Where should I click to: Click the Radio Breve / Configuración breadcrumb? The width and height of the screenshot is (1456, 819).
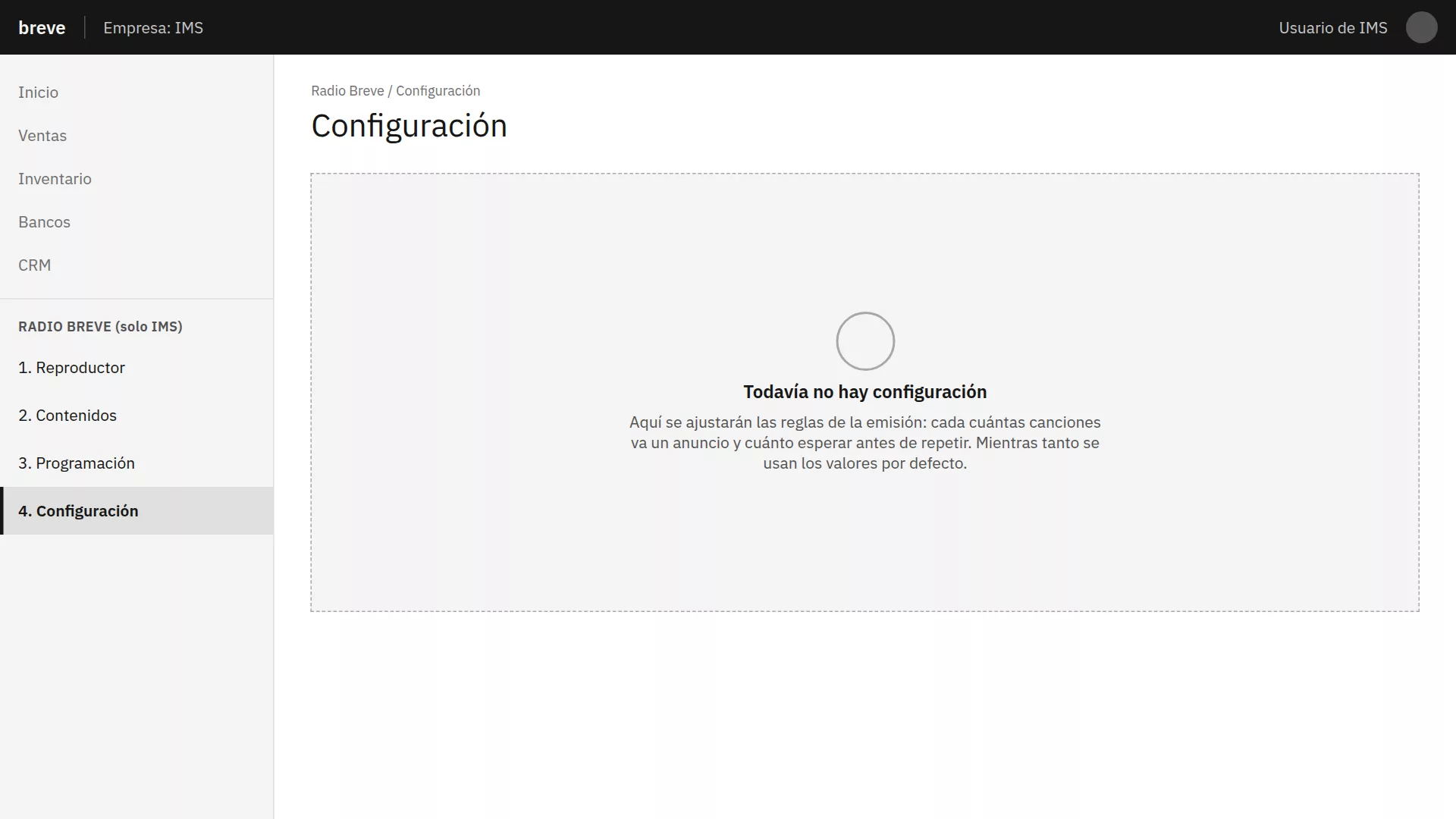coord(395,91)
